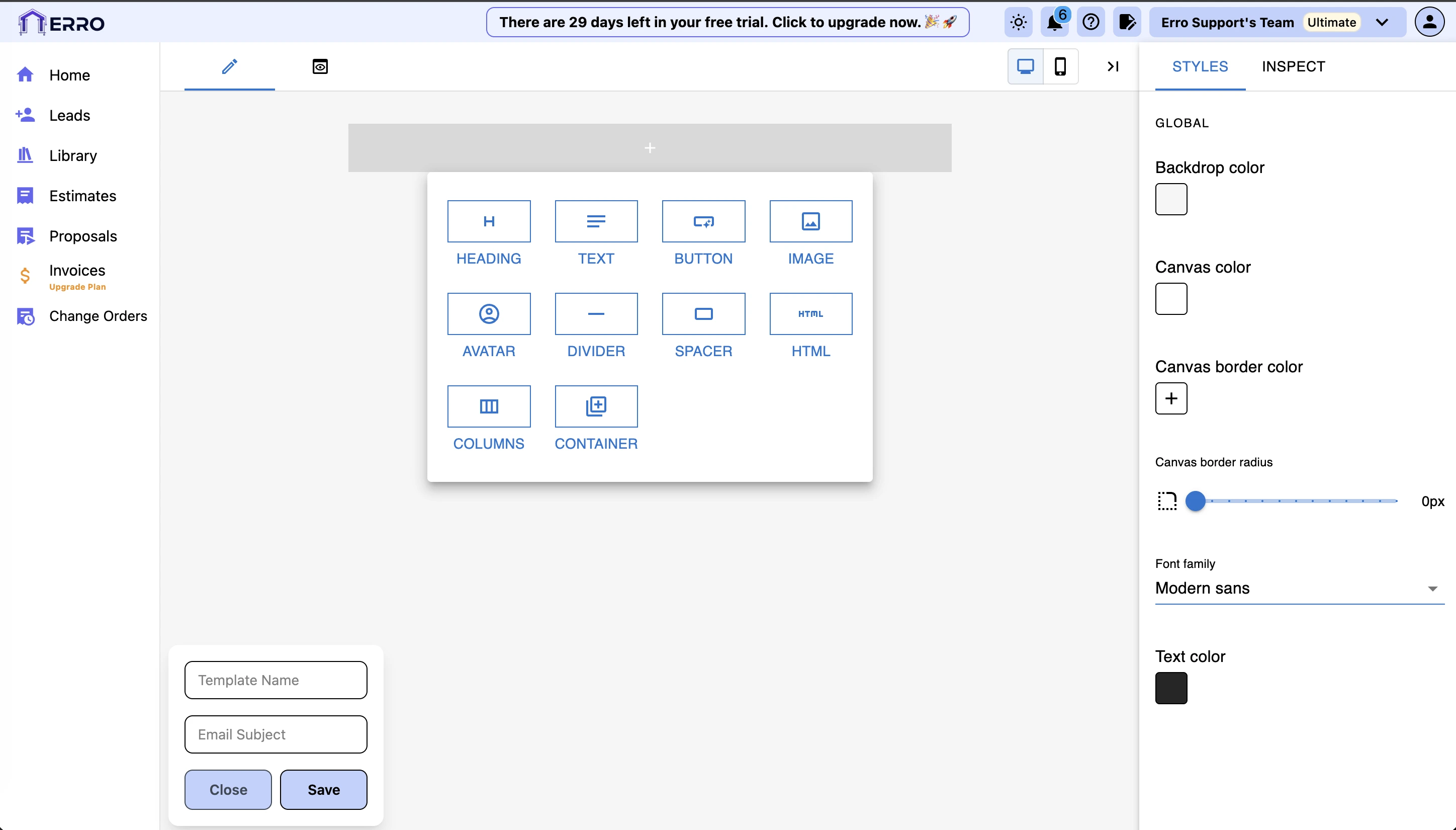Focus the Template Name field

point(276,680)
